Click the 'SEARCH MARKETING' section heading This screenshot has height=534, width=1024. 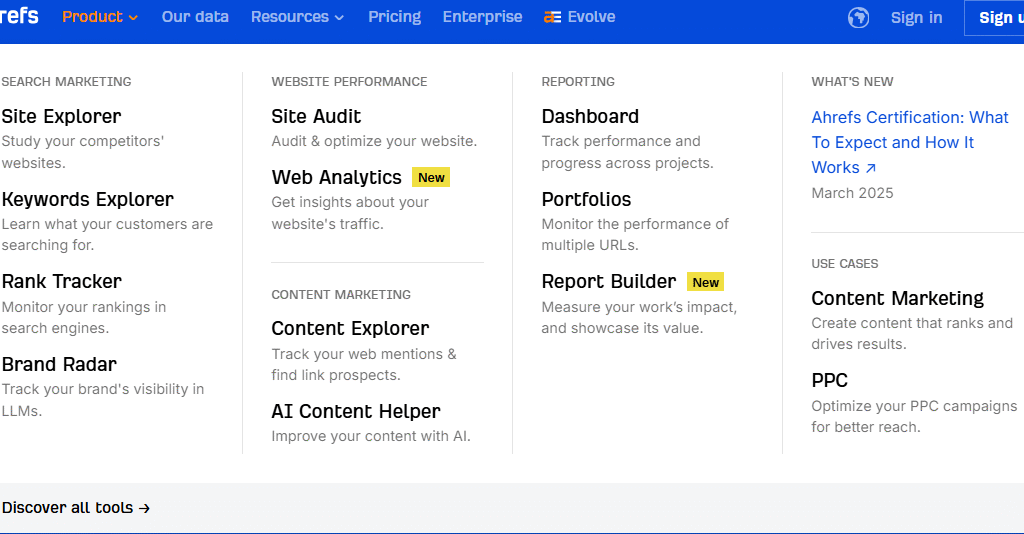click(66, 82)
